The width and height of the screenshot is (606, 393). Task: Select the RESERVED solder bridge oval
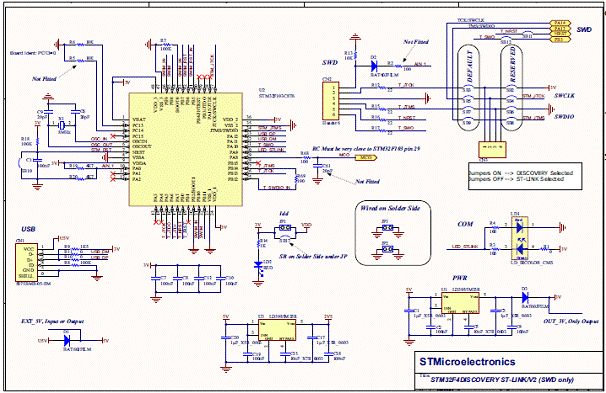(x=511, y=88)
